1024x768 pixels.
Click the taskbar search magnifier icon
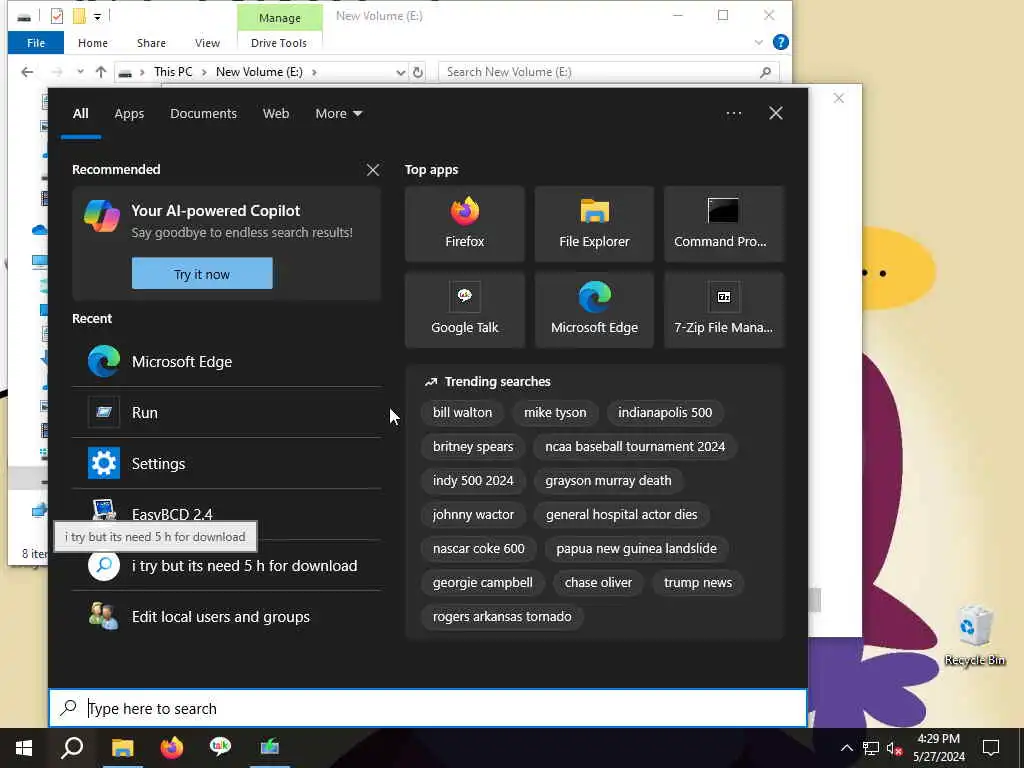point(72,748)
